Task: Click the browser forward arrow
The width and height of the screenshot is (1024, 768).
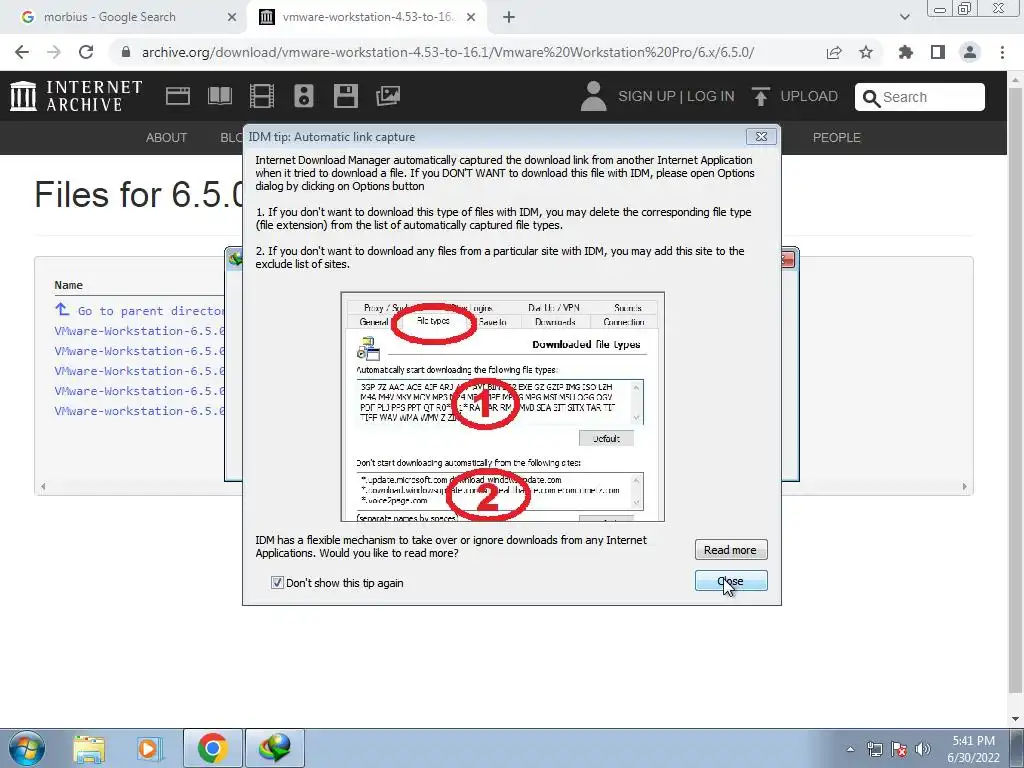Action: tap(54, 52)
